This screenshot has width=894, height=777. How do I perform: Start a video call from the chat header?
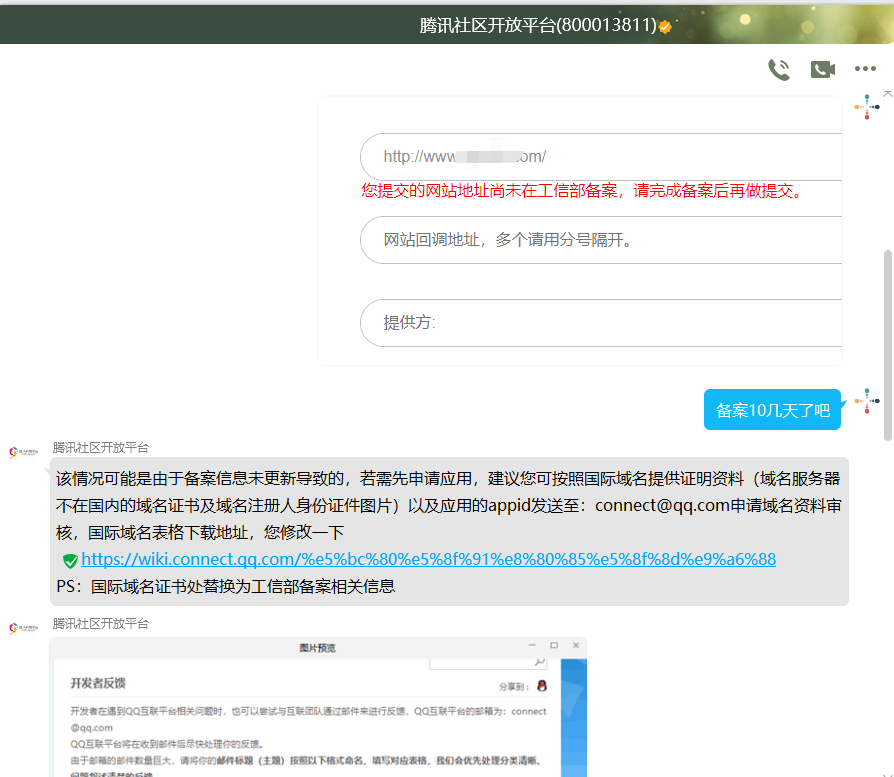click(x=823, y=69)
